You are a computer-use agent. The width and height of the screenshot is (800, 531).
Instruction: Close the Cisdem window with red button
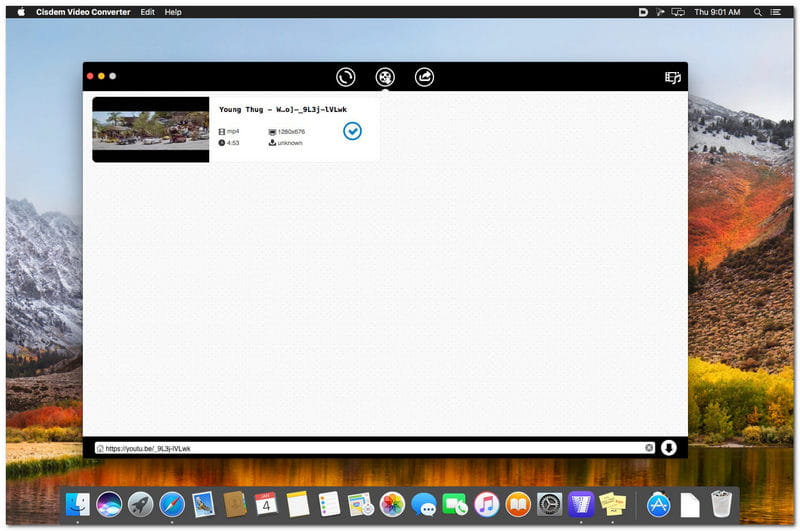[x=90, y=76]
